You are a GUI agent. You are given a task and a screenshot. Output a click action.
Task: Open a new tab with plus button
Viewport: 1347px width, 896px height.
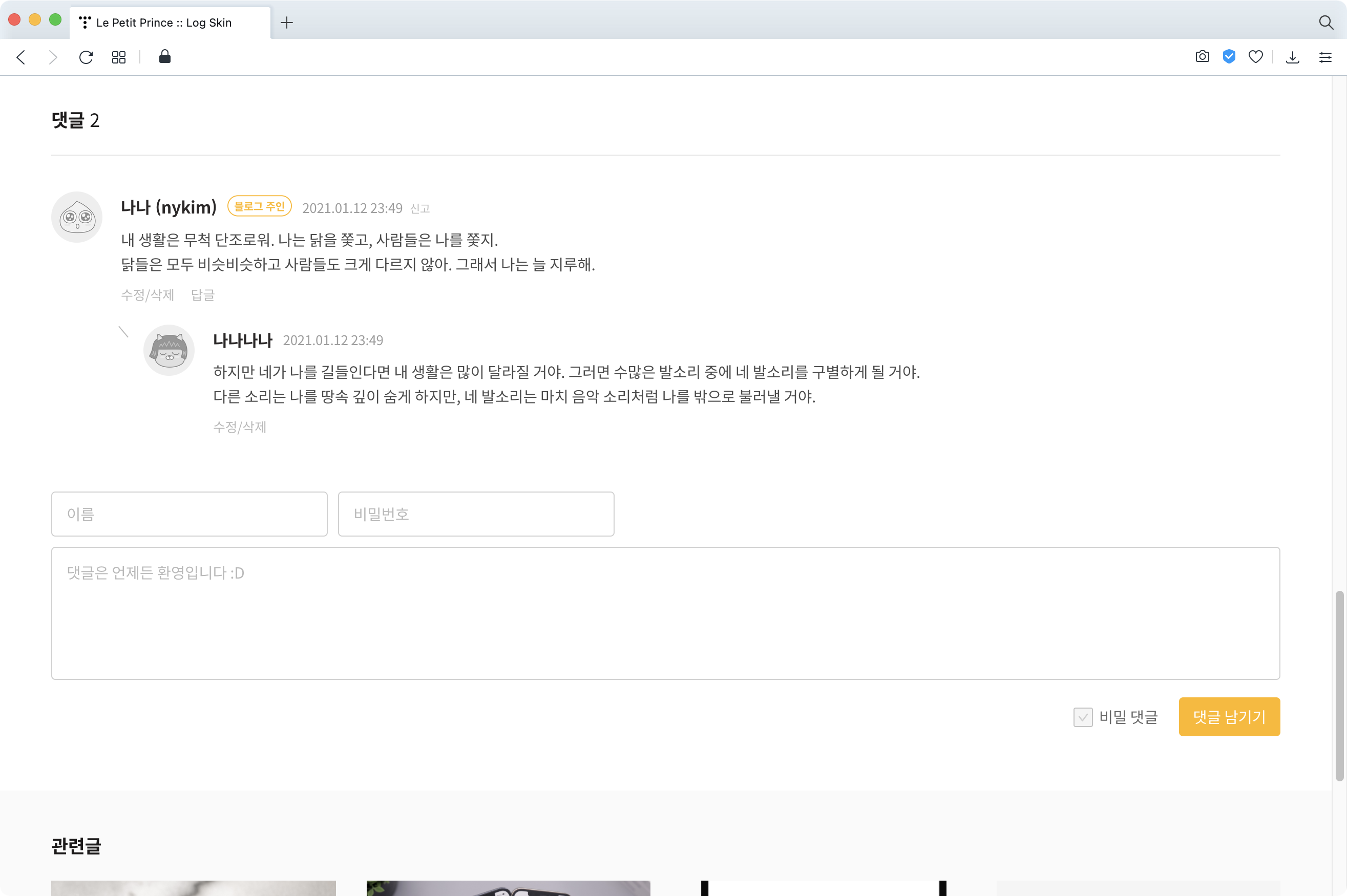(x=287, y=23)
